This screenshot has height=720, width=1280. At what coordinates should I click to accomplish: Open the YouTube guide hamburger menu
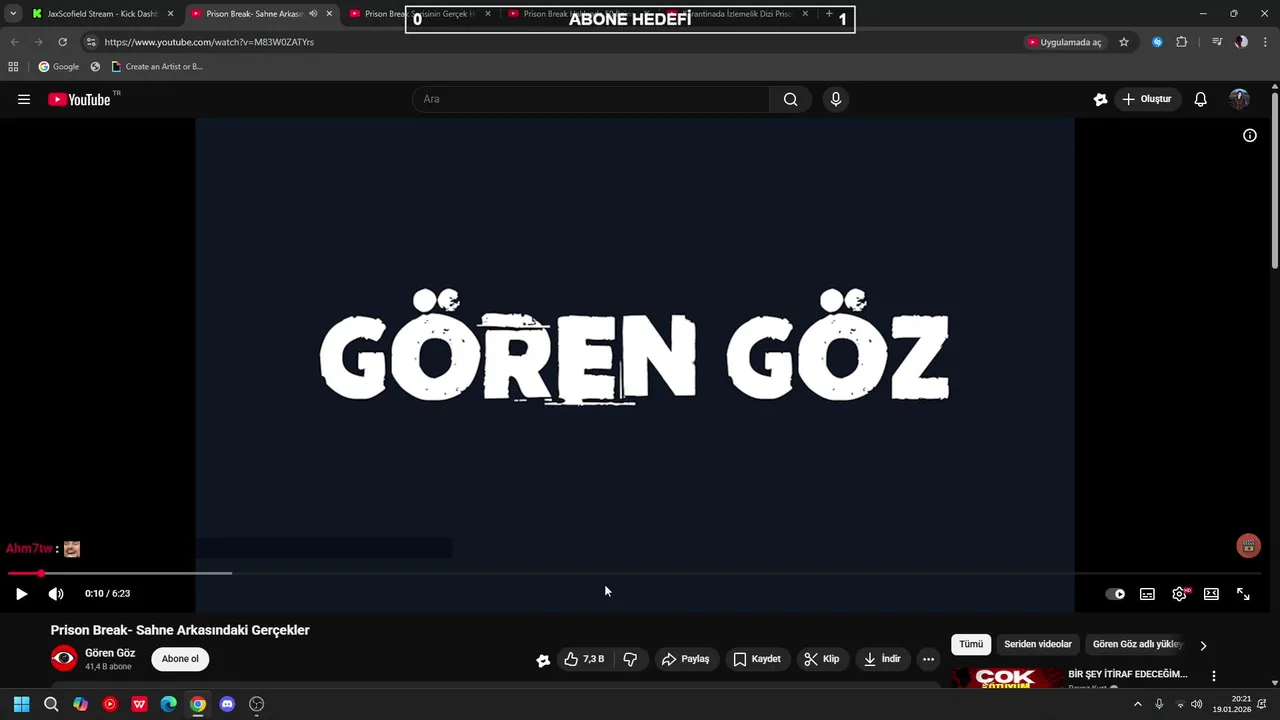[24, 99]
